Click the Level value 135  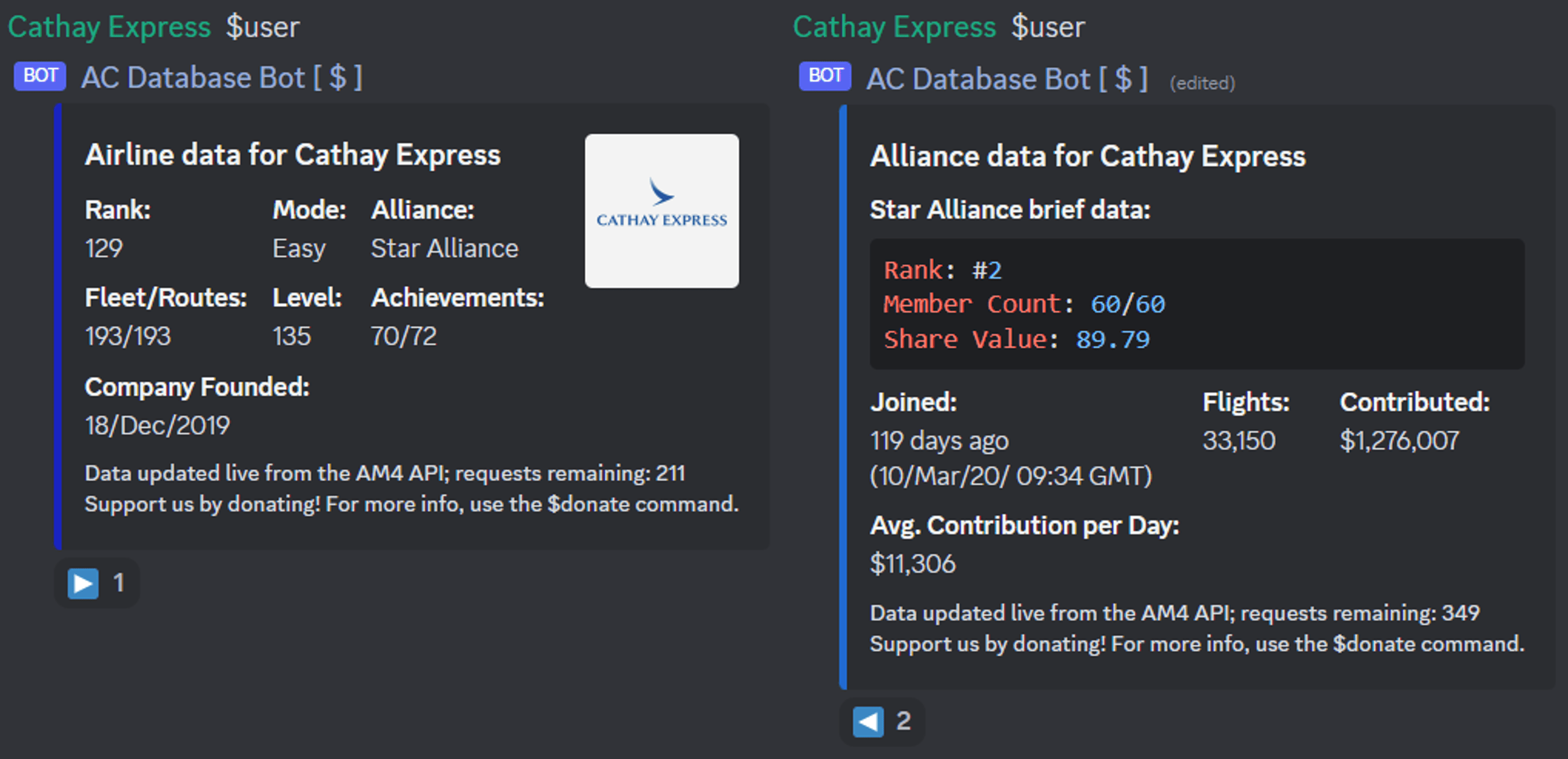click(x=292, y=336)
